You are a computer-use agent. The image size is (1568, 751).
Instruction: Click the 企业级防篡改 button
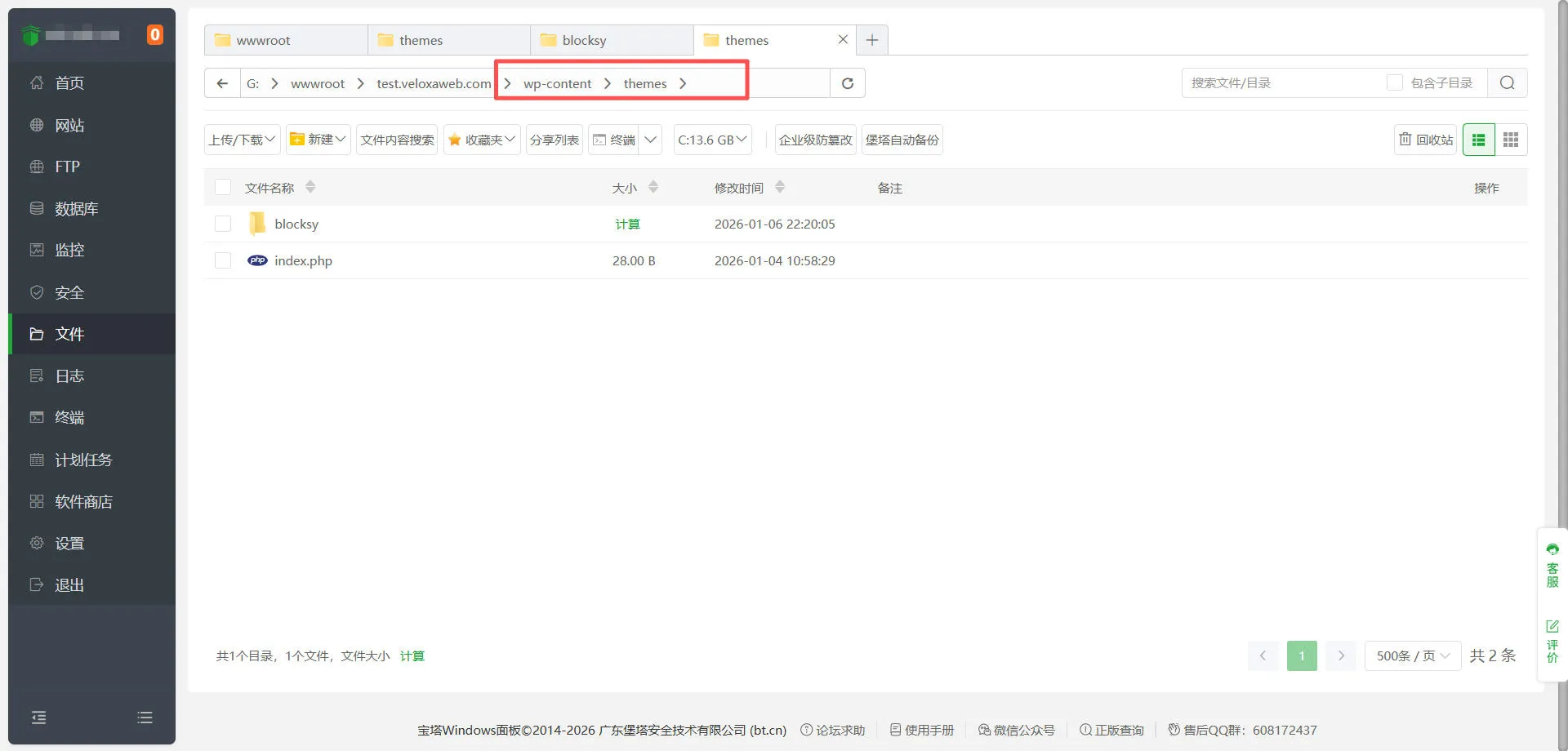tap(814, 139)
